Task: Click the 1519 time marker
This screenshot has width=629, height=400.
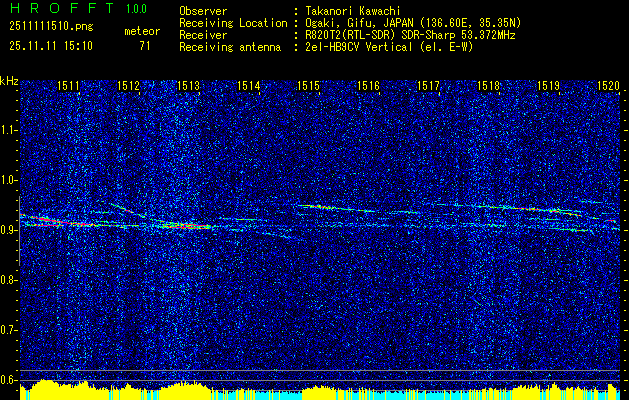Action: pyautogui.click(x=549, y=85)
